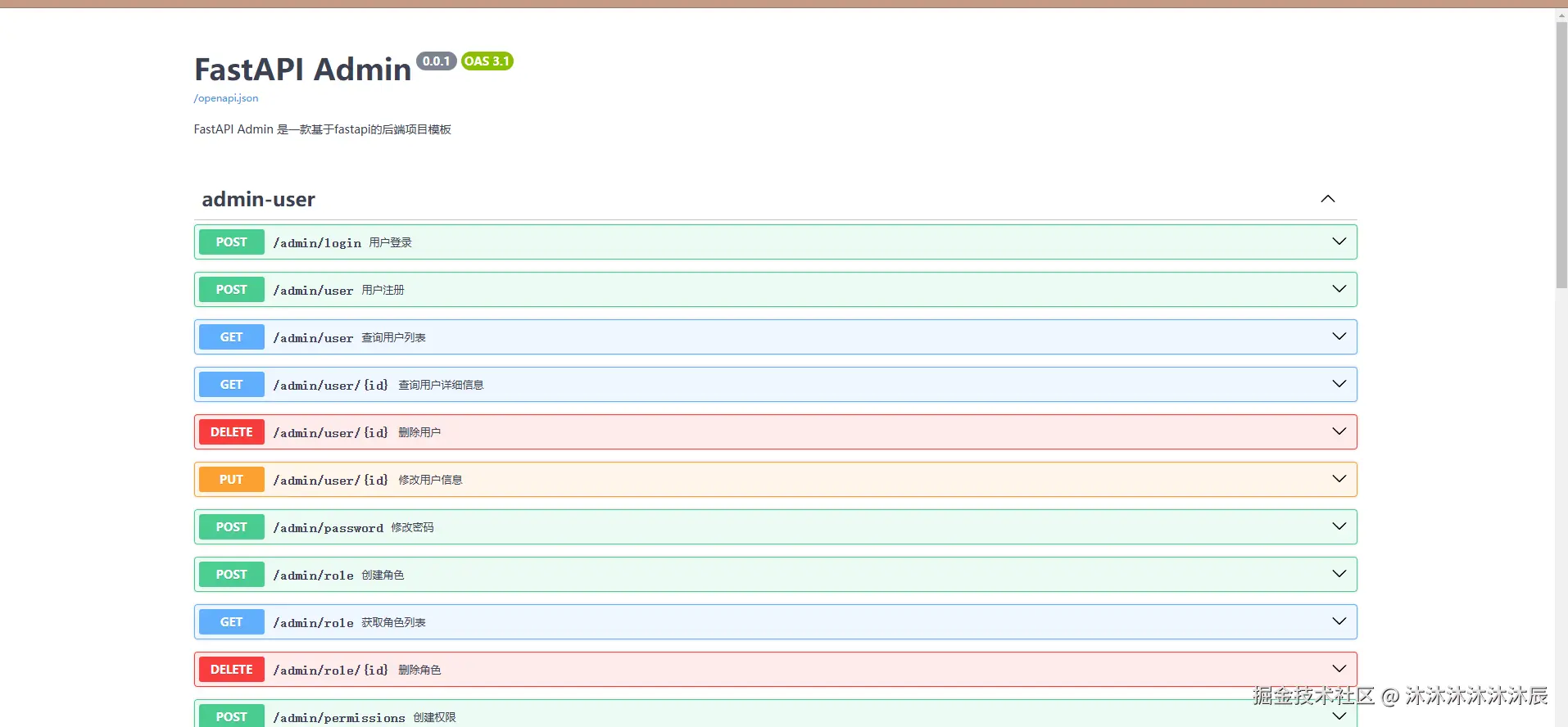Screen dimensions: 1568x727
Task: Click the DELETE badge for 删除角色
Action: pos(232,670)
